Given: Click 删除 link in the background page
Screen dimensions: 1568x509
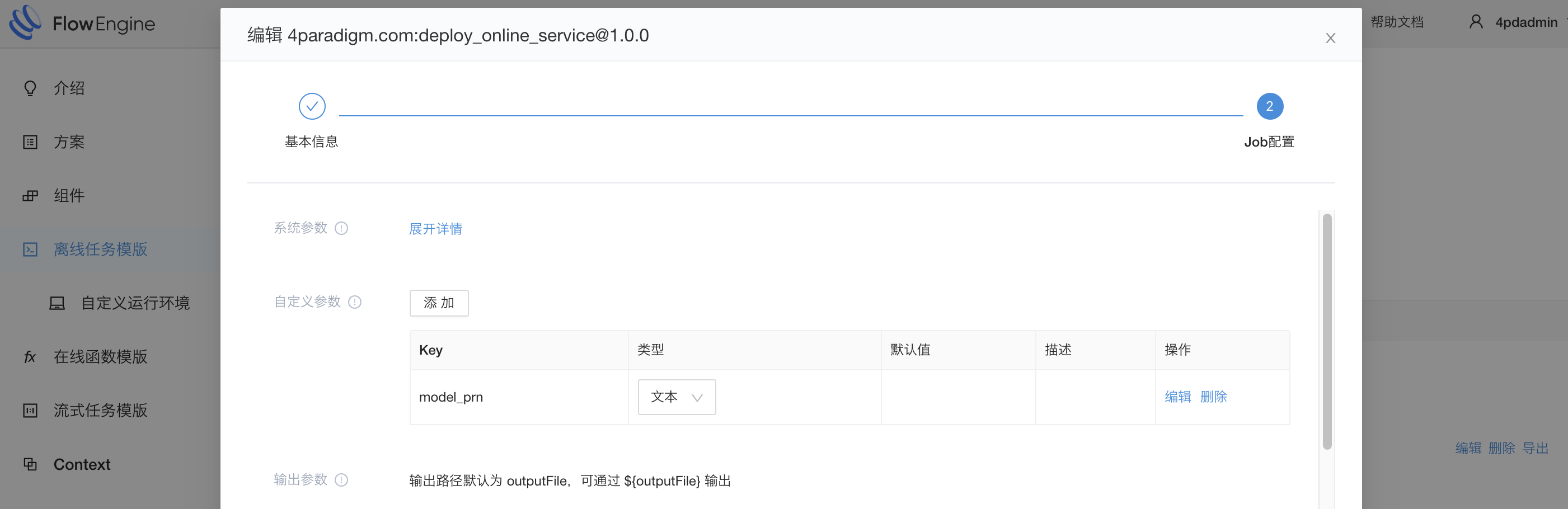Looking at the screenshot, I should [x=1501, y=448].
